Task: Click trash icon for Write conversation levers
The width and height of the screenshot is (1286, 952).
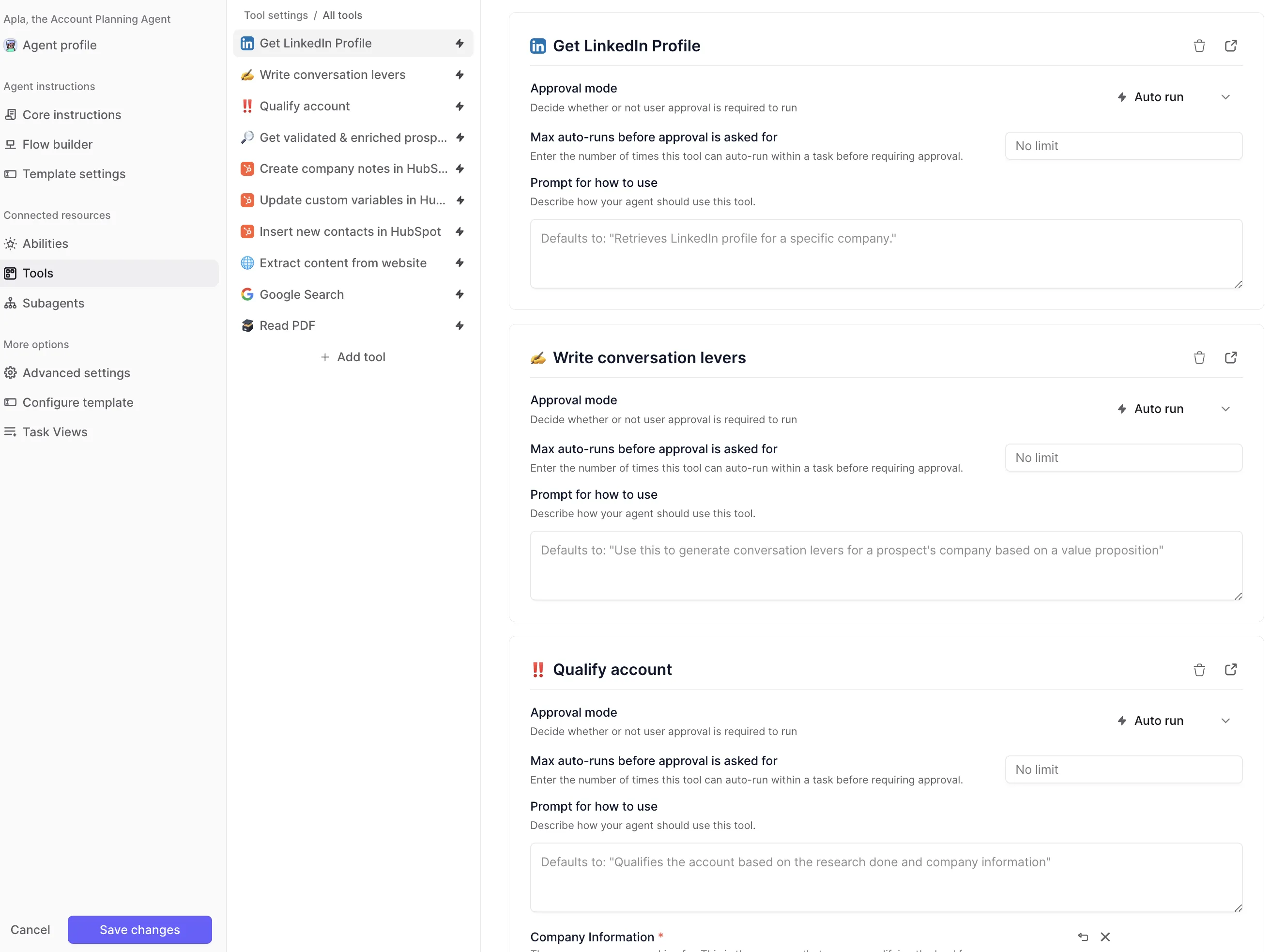Action: [x=1199, y=358]
